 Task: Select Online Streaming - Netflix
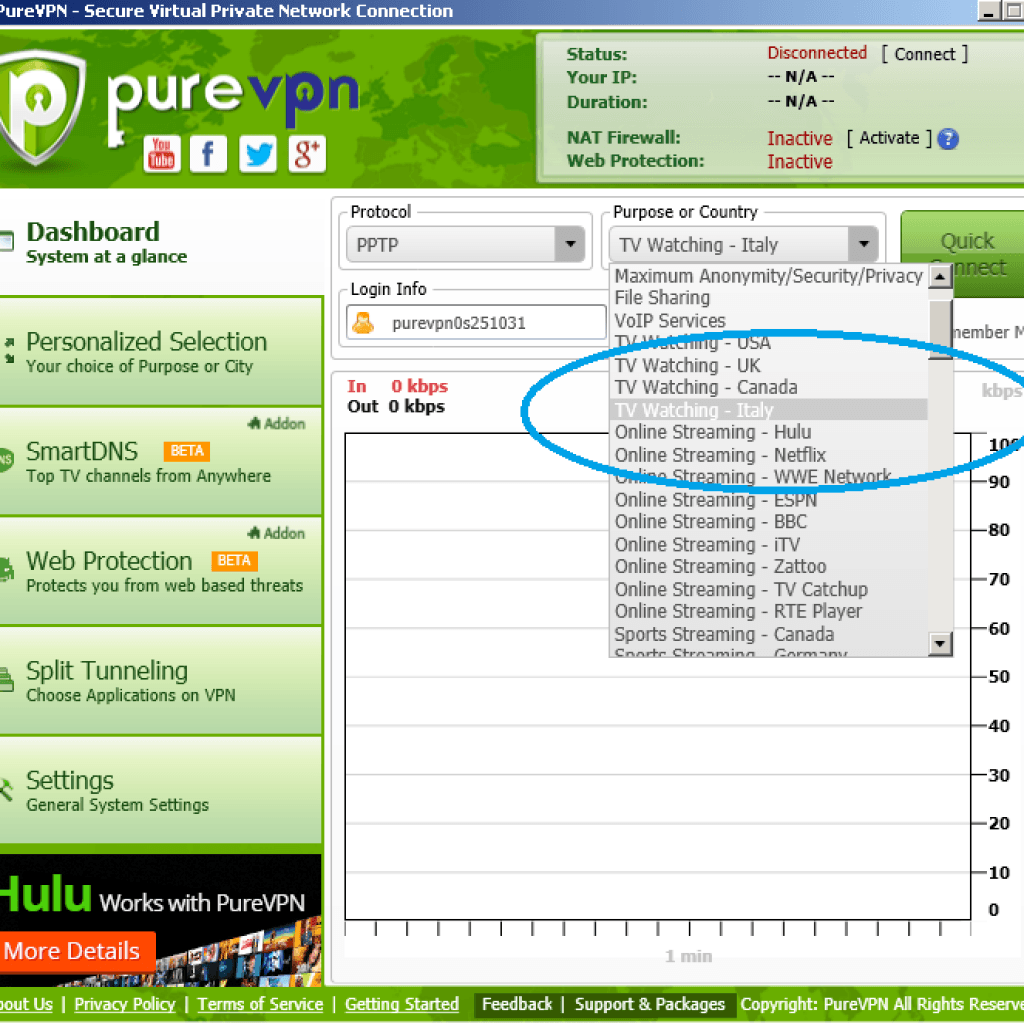point(768,455)
